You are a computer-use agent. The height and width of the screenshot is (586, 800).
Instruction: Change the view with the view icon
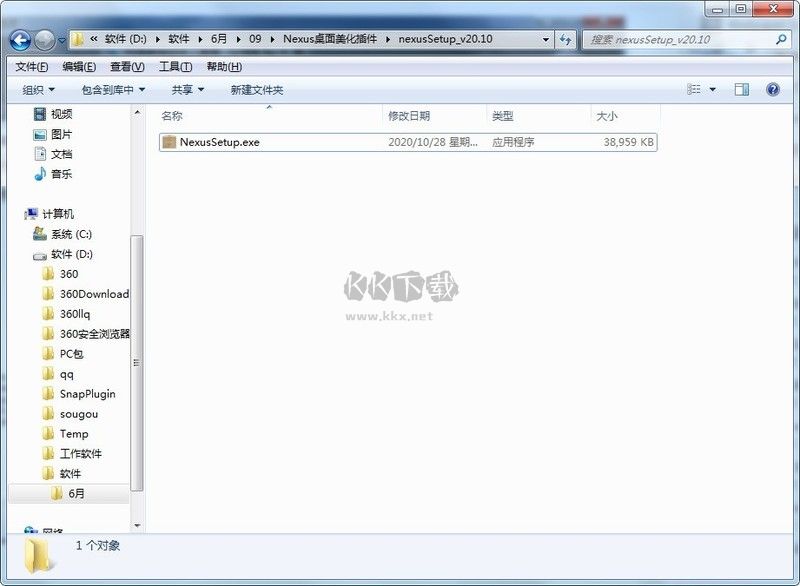coord(693,90)
